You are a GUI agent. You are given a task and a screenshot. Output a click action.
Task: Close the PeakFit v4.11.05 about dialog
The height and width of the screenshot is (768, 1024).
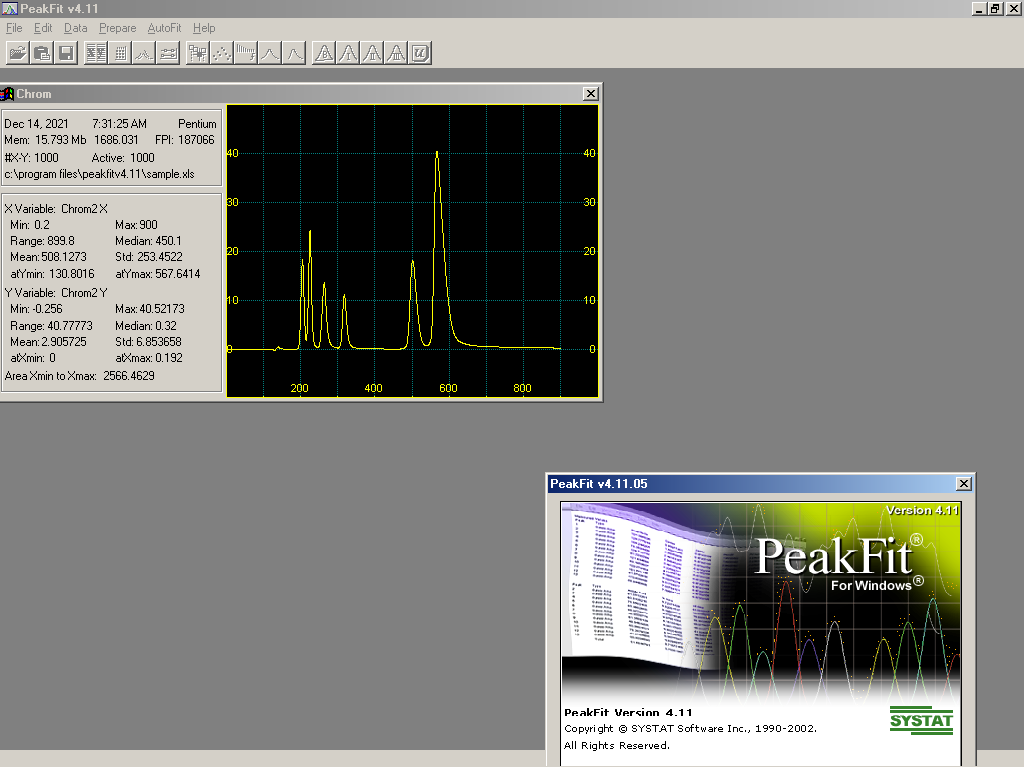964,484
